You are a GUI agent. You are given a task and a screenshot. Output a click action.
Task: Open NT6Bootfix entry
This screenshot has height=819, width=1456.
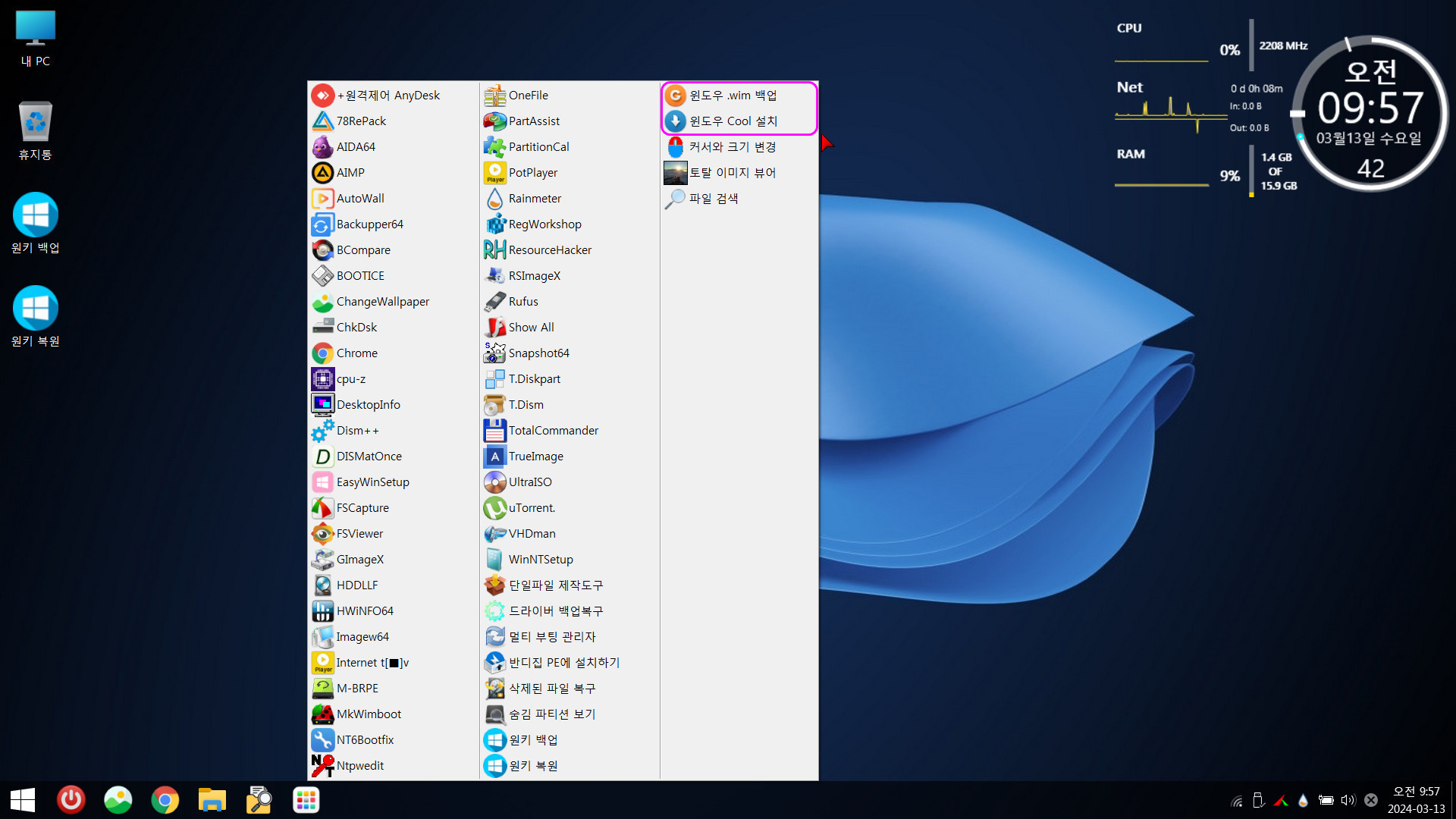[393, 739]
